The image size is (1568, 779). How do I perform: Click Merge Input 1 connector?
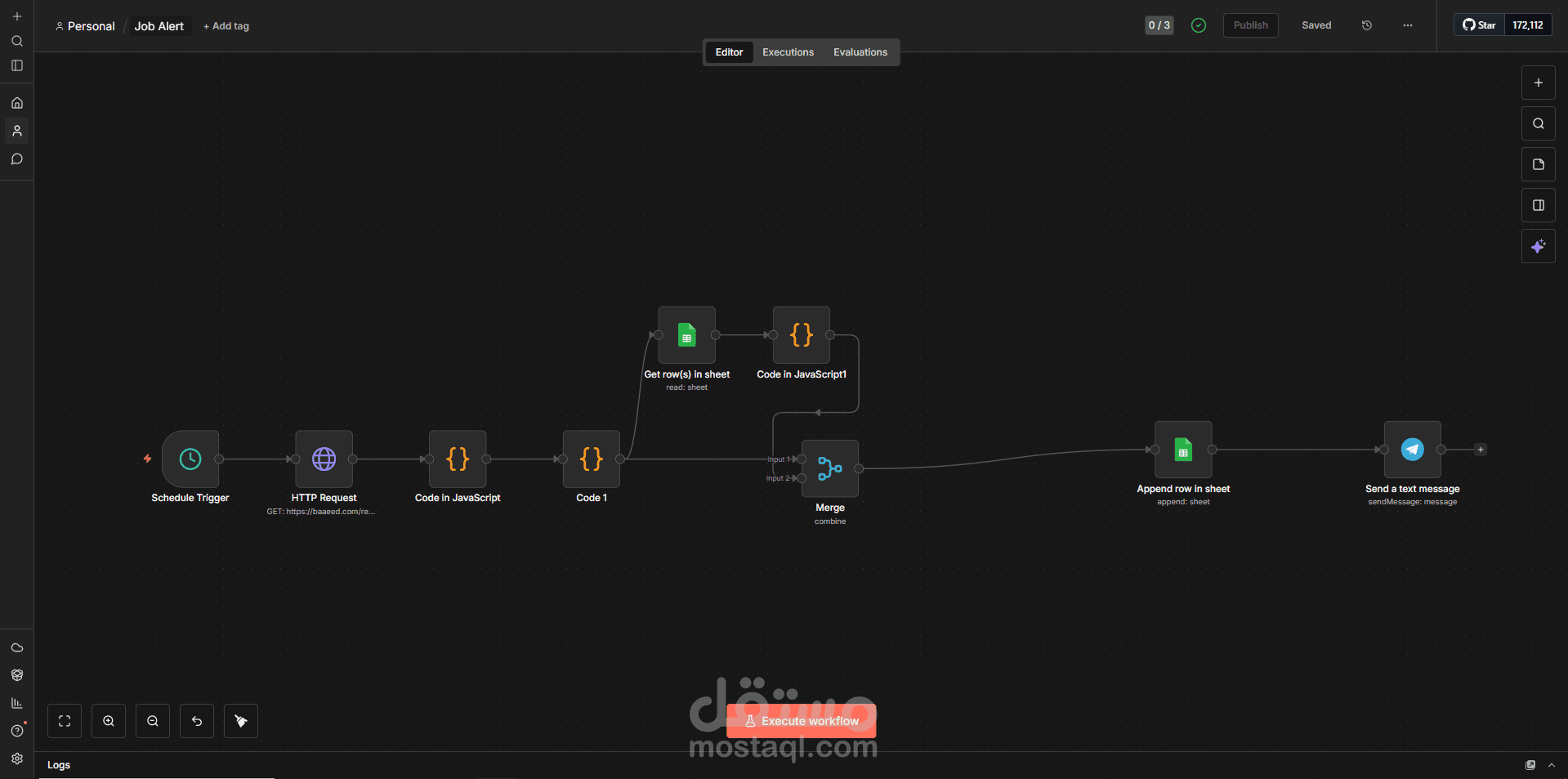pyautogui.click(x=802, y=459)
